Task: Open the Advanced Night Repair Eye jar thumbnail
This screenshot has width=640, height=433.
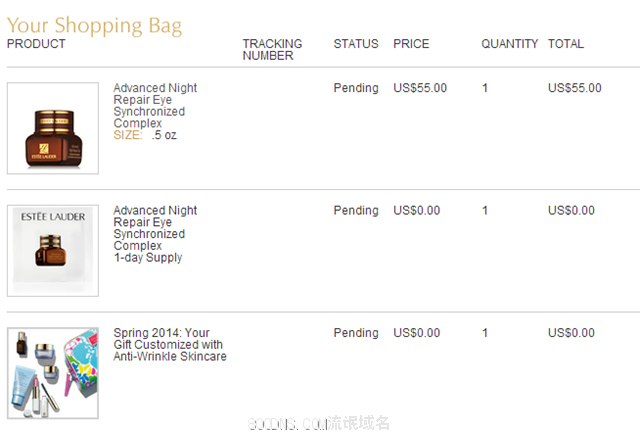Action: [x=53, y=128]
